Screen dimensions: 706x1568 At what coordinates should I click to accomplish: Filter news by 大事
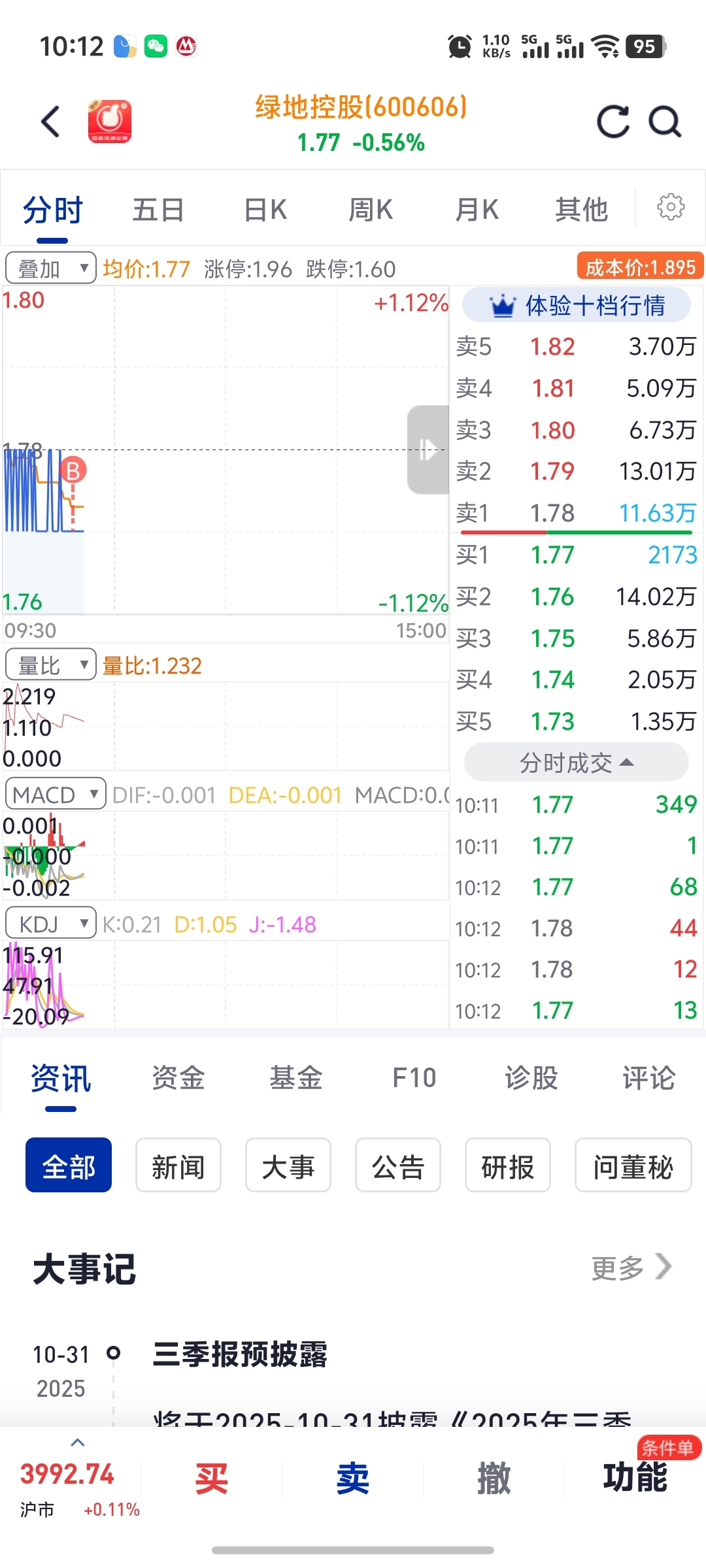288,1166
